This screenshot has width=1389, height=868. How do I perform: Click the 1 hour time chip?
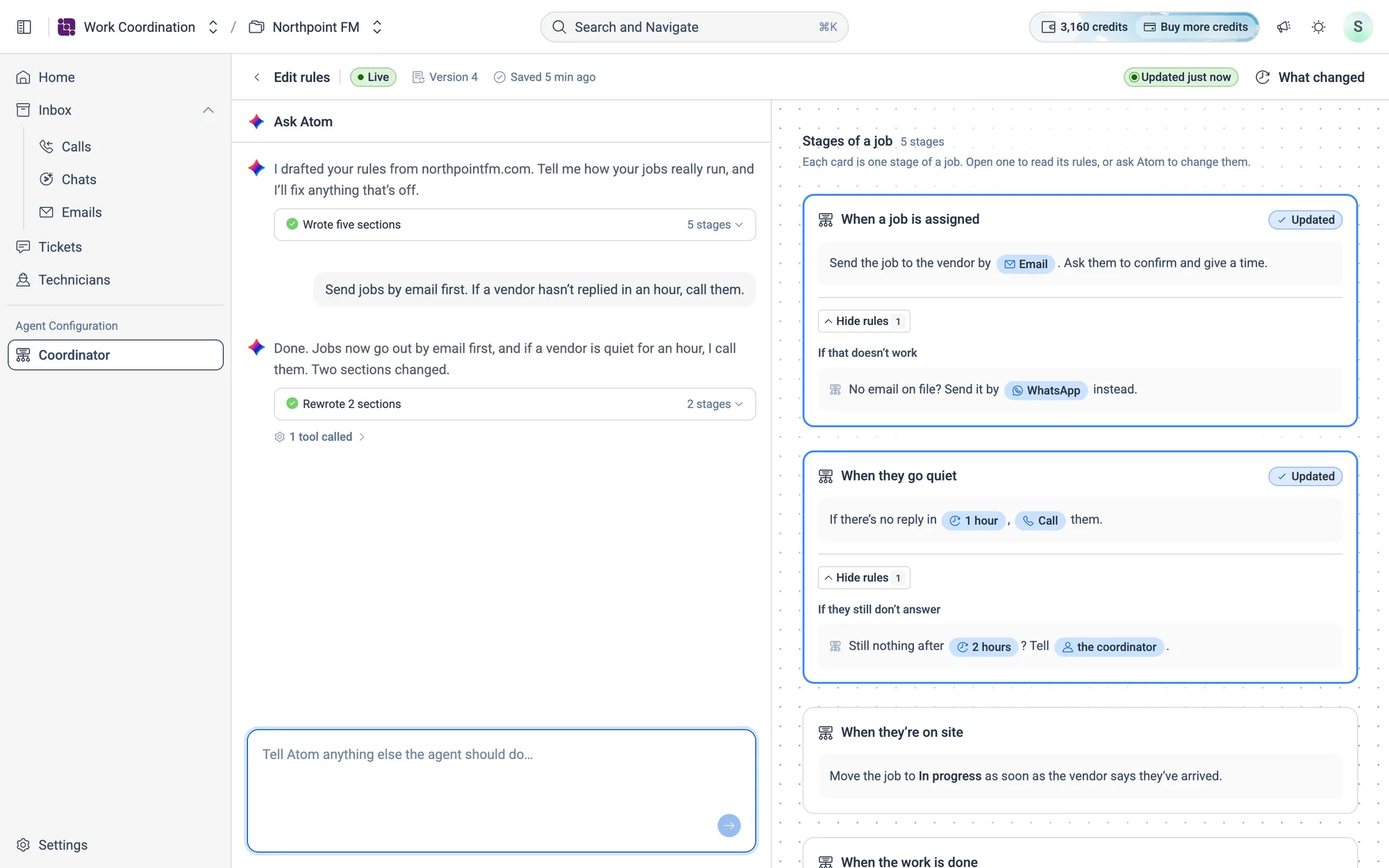pyautogui.click(x=974, y=521)
